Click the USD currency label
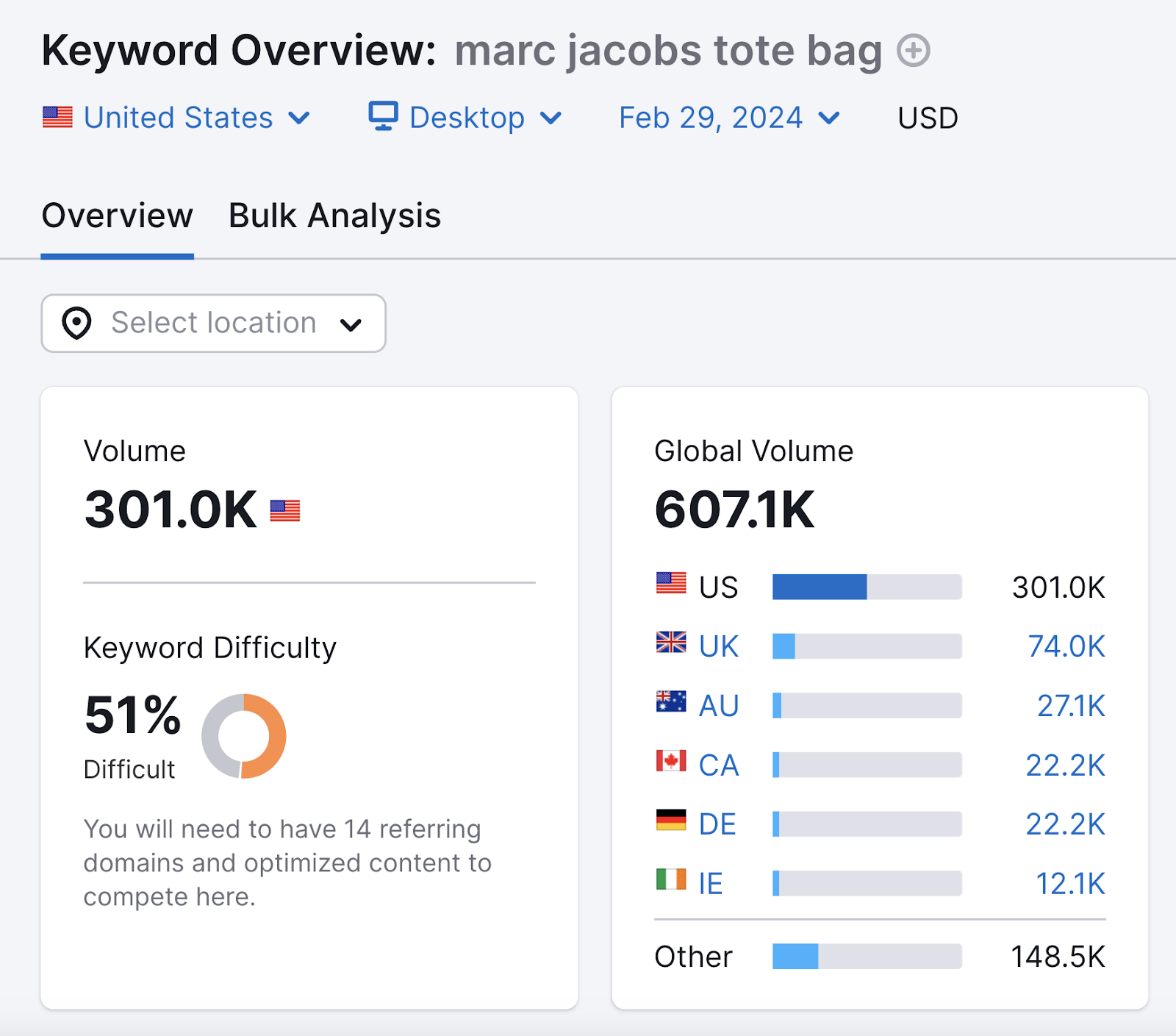1176x1036 pixels. [x=928, y=118]
